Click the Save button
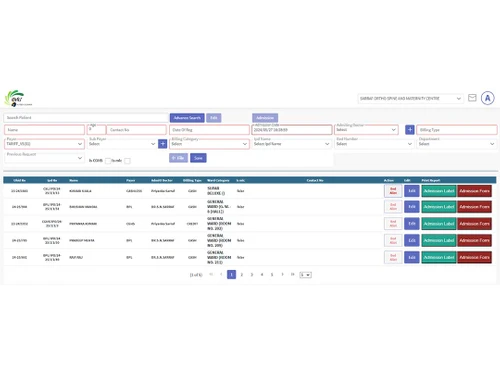 198,158
